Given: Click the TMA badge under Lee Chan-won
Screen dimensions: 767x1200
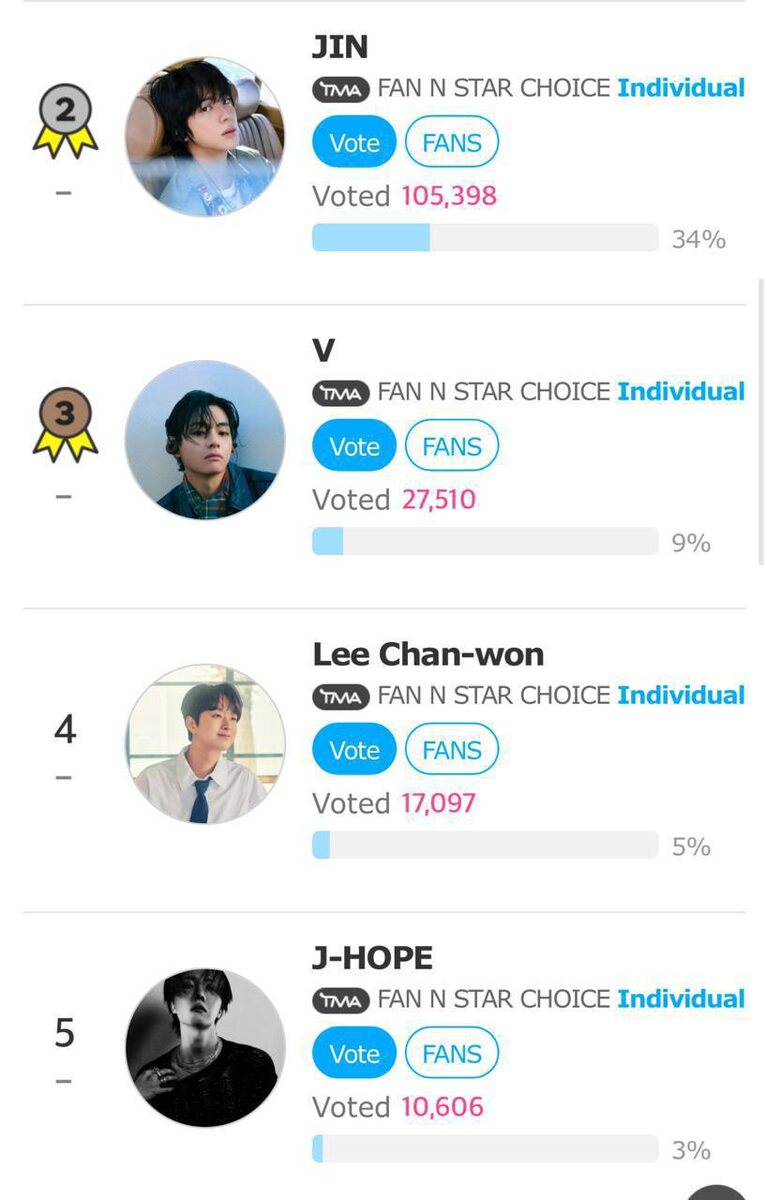Looking at the screenshot, I should click(341, 696).
